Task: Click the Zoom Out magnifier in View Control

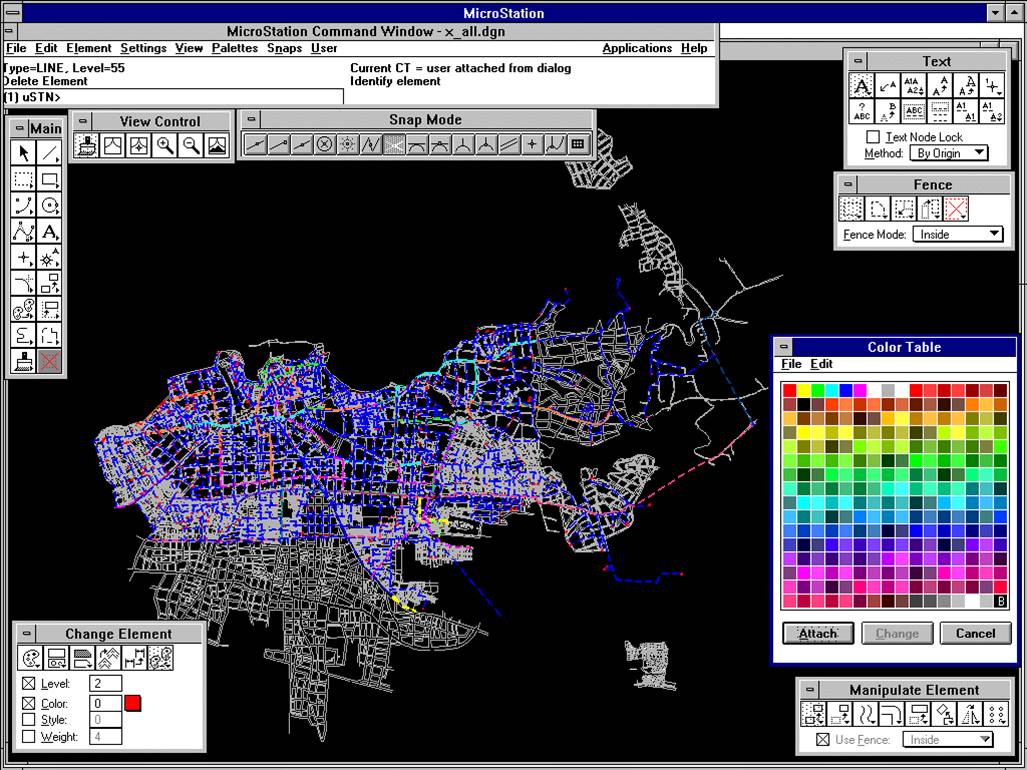Action: pyautogui.click(x=191, y=145)
